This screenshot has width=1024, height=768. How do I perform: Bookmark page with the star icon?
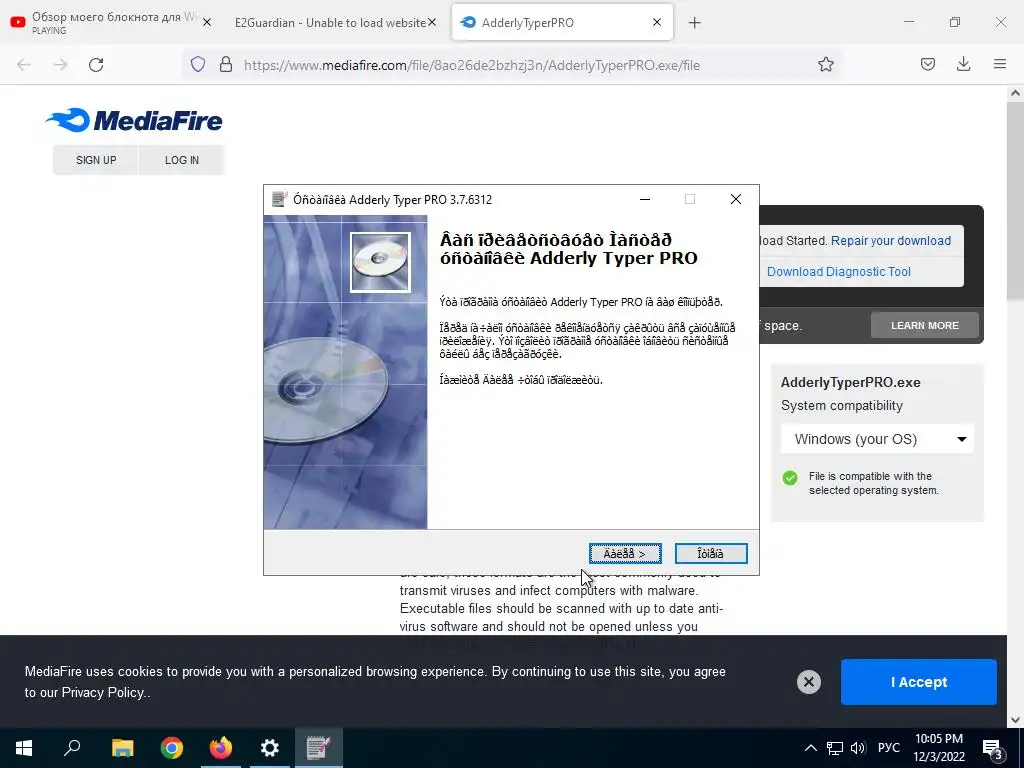pyautogui.click(x=825, y=65)
